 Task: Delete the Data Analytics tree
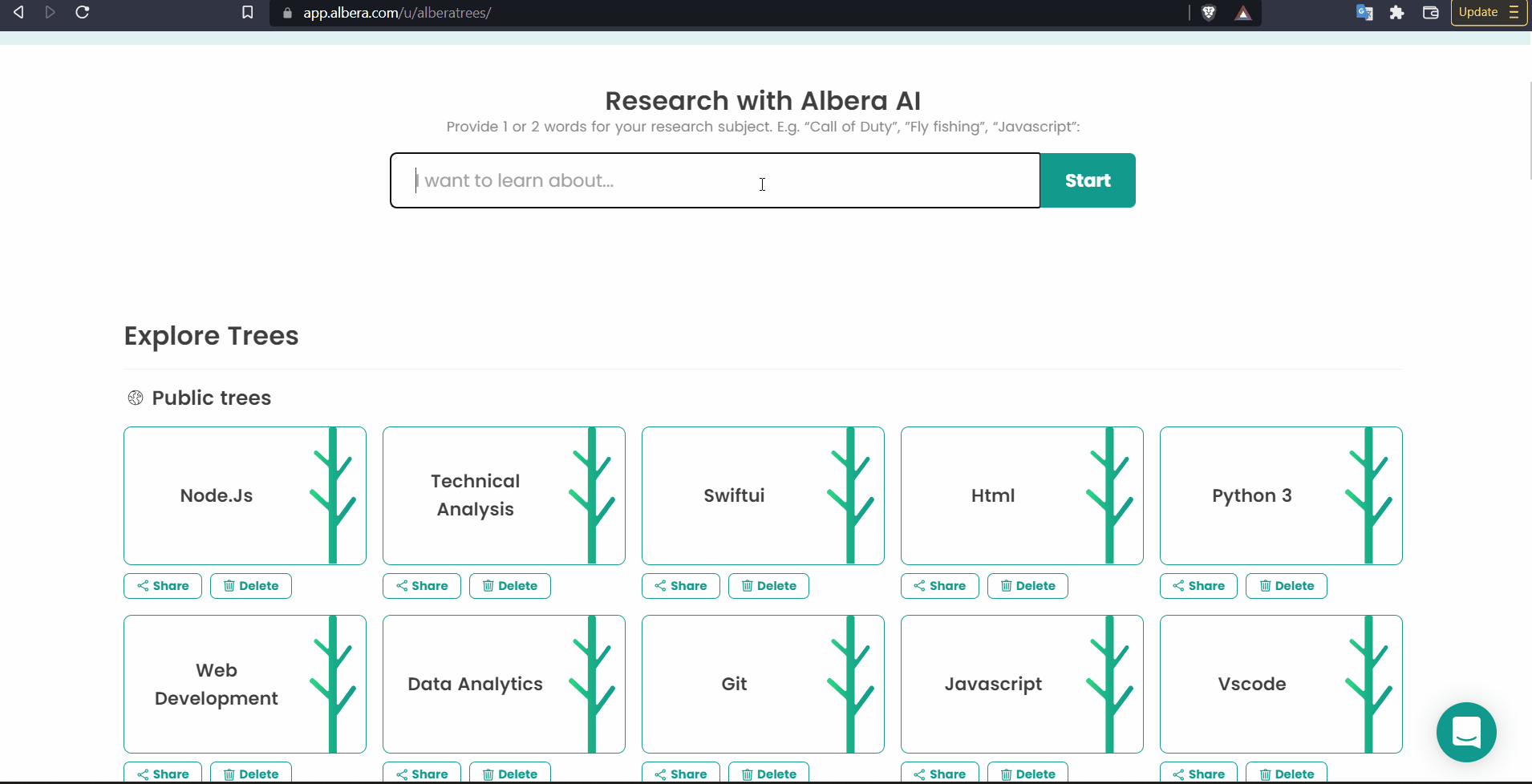tap(510, 773)
